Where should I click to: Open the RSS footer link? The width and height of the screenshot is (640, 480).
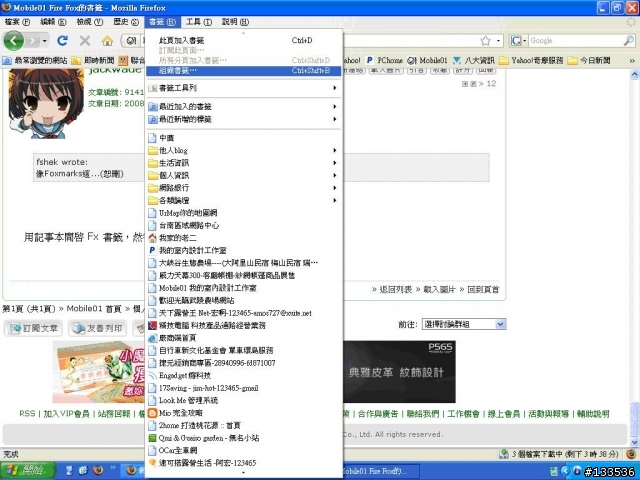(27, 413)
